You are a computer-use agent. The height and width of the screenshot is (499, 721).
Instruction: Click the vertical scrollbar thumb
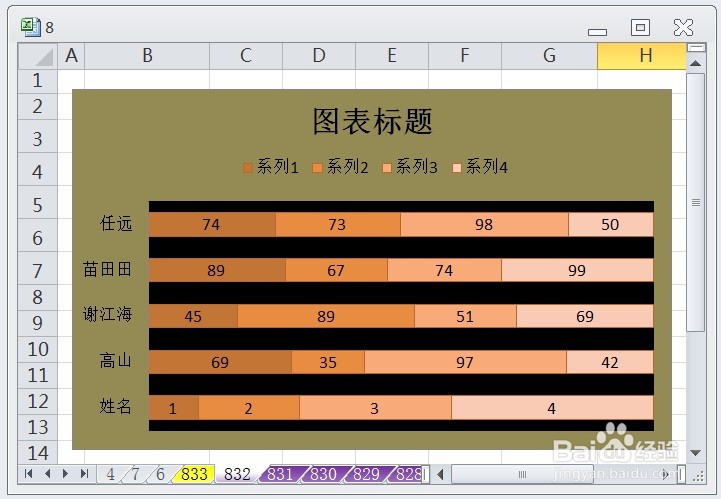696,202
